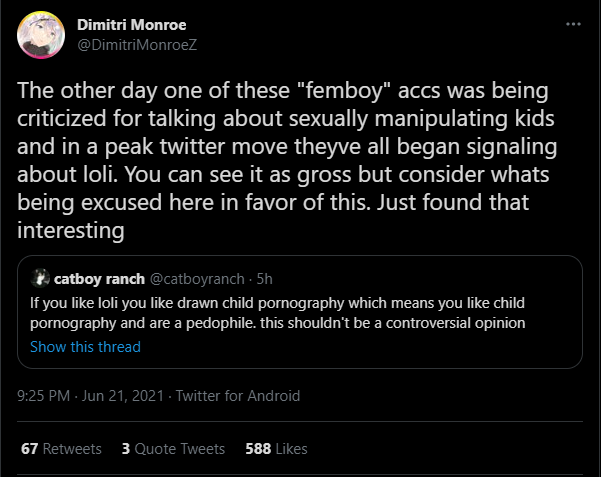Click catboy ranch's small avatar
The height and width of the screenshot is (477, 601).
pos(40,278)
